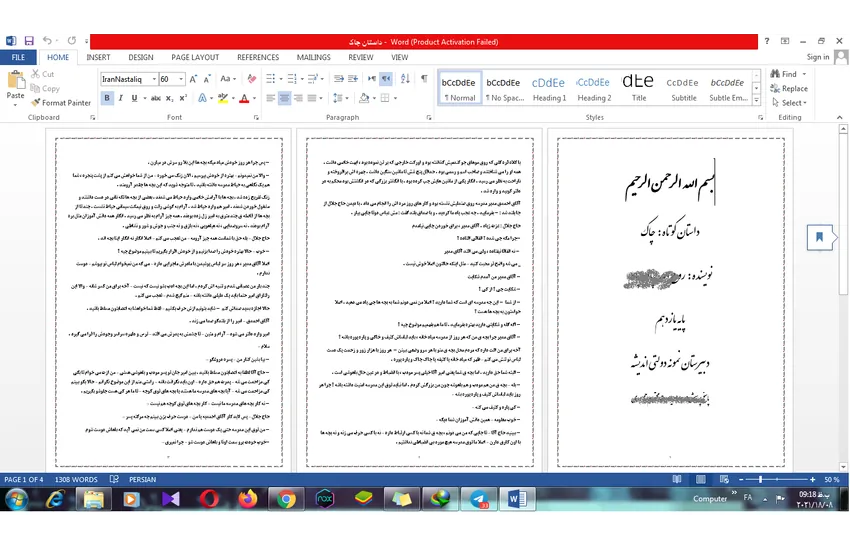This screenshot has height=550, width=850.
Task: Switch to the PAGE LAYOUT tab
Action: [x=195, y=57]
